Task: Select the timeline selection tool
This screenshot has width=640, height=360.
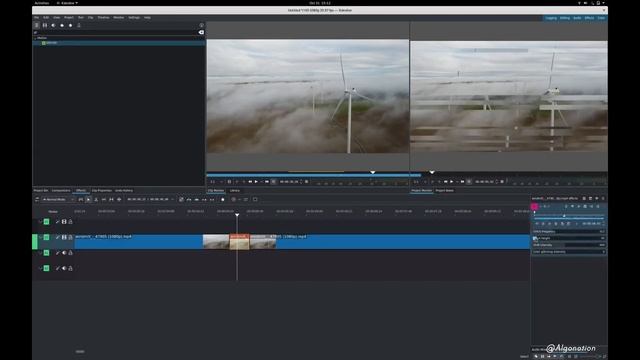Action: click(89, 200)
